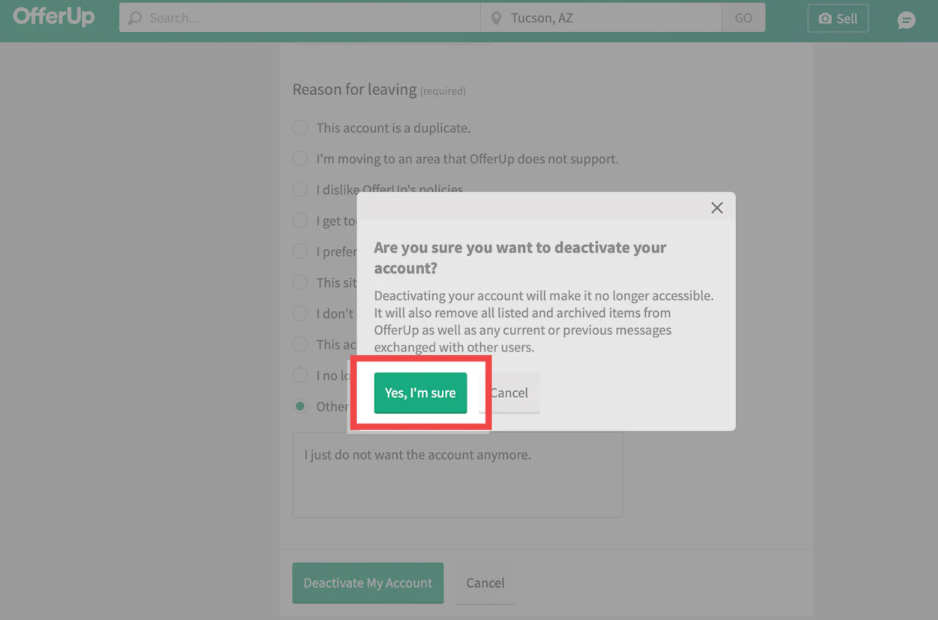The height and width of the screenshot is (620, 938).
Task: Select the Other reason radio button
Action: pyautogui.click(x=300, y=406)
